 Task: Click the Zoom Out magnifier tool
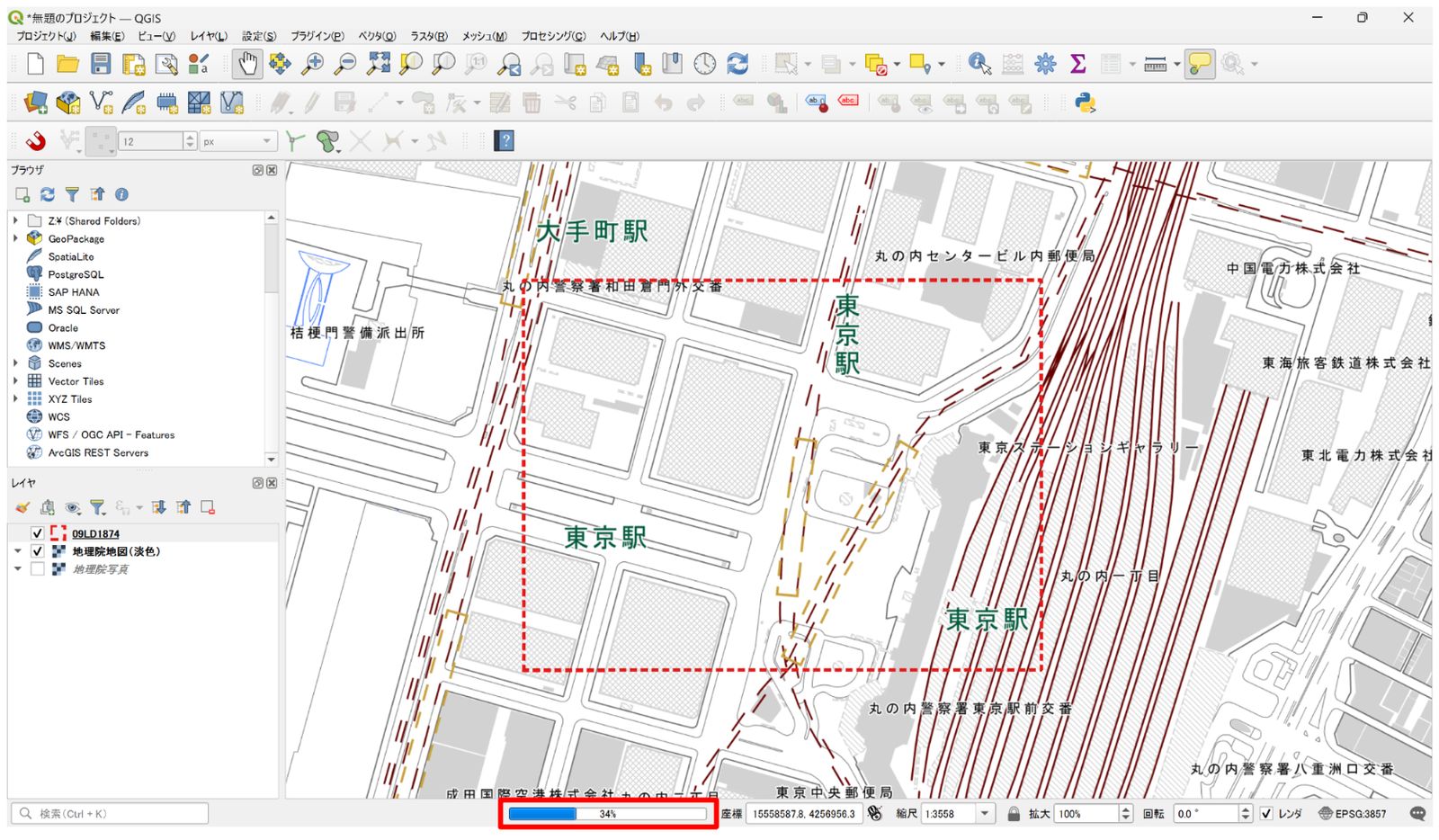coord(344,64)
